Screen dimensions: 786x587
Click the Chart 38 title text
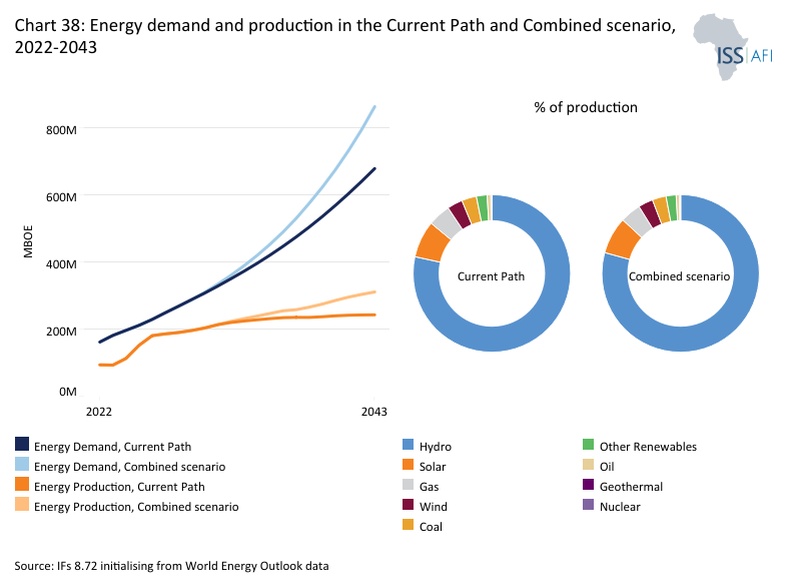click(345, 36)
